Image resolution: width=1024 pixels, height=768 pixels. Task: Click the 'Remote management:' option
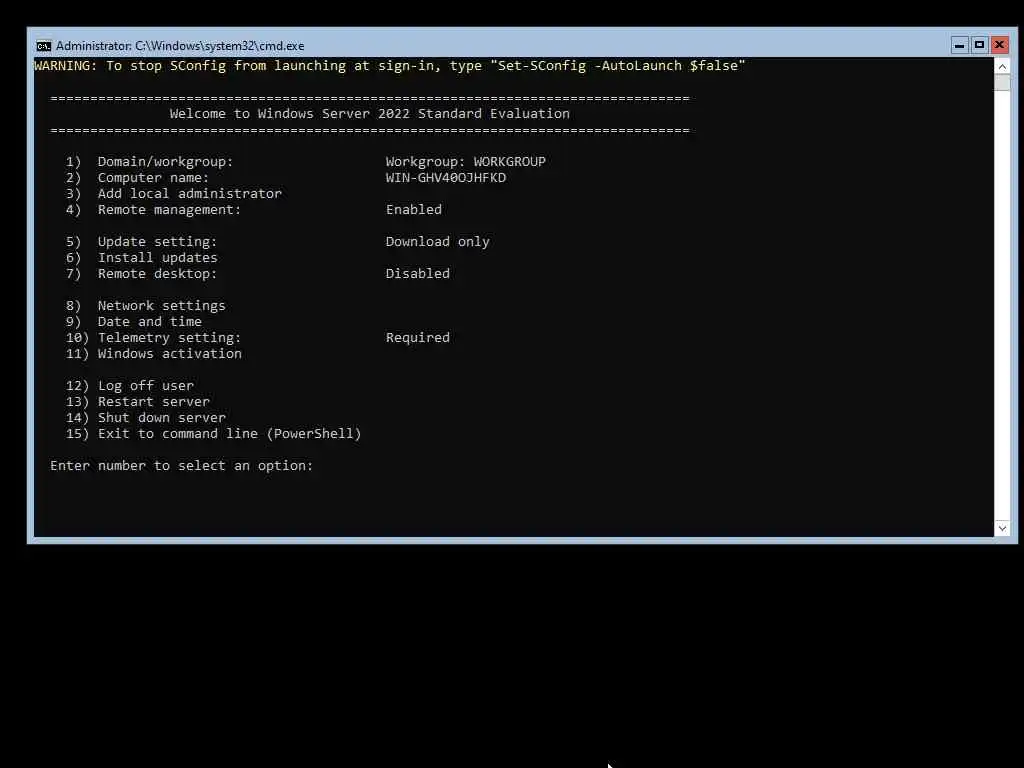(153, 210)
